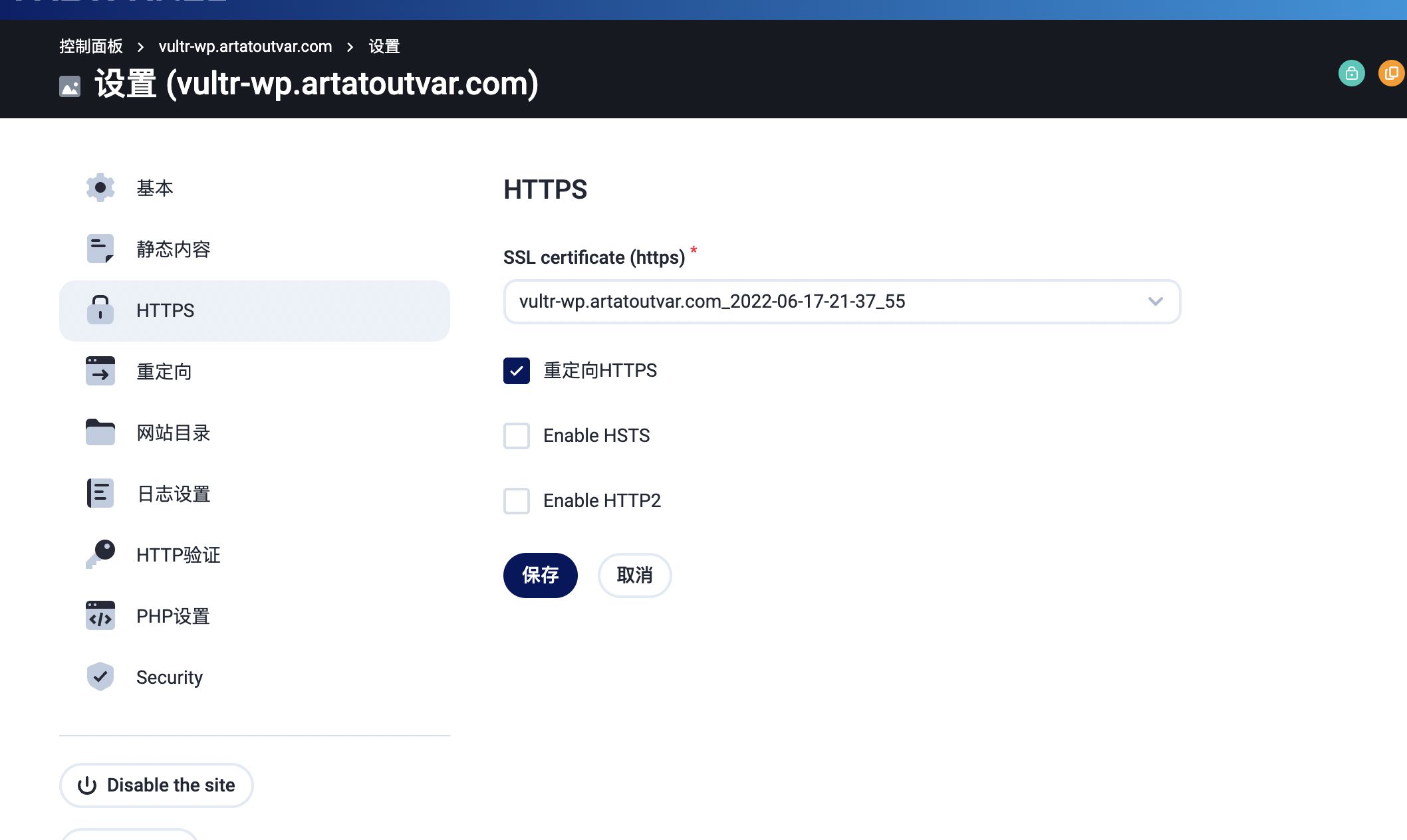Click the code icon for PHP设置
This screenshot has width=1407, height=840.
click(100, 615)
